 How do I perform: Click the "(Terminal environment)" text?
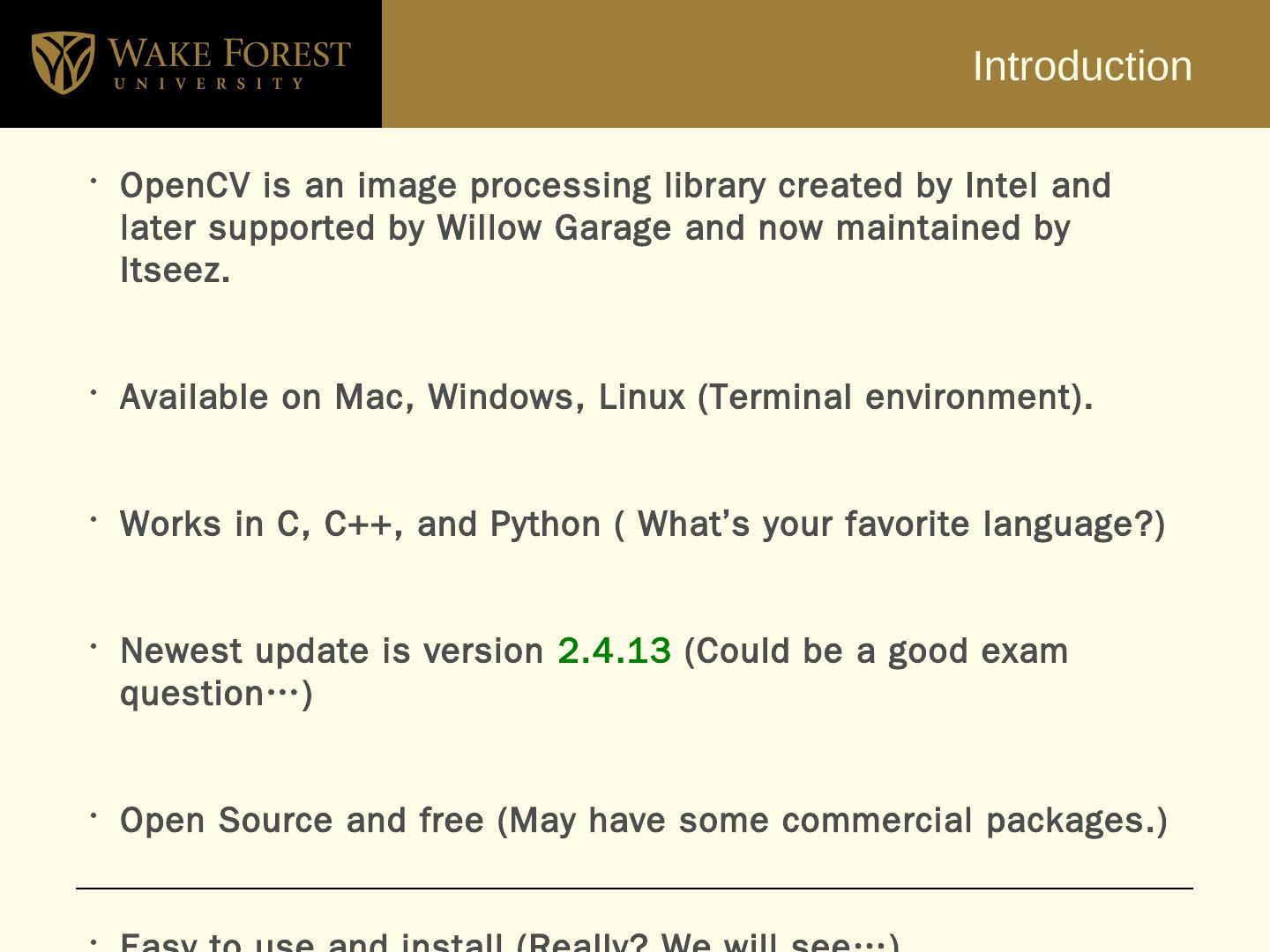click(x=894, y=398)
